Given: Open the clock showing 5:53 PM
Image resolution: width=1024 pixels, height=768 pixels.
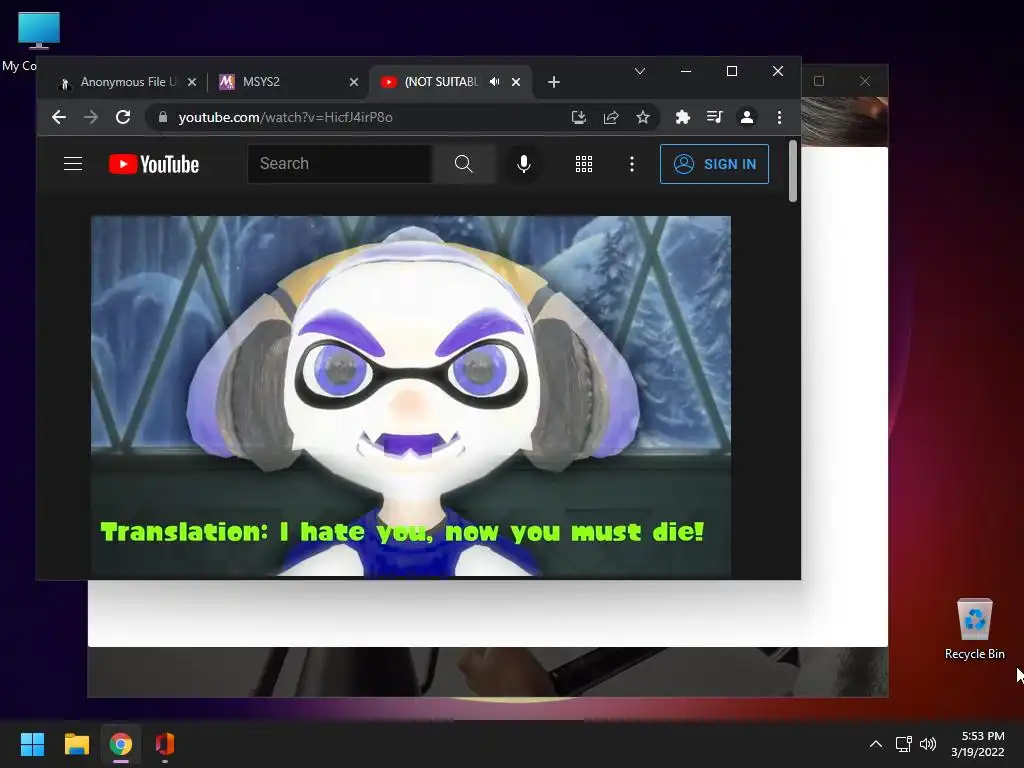Looking at the screenshot, I should coord(978,744).
